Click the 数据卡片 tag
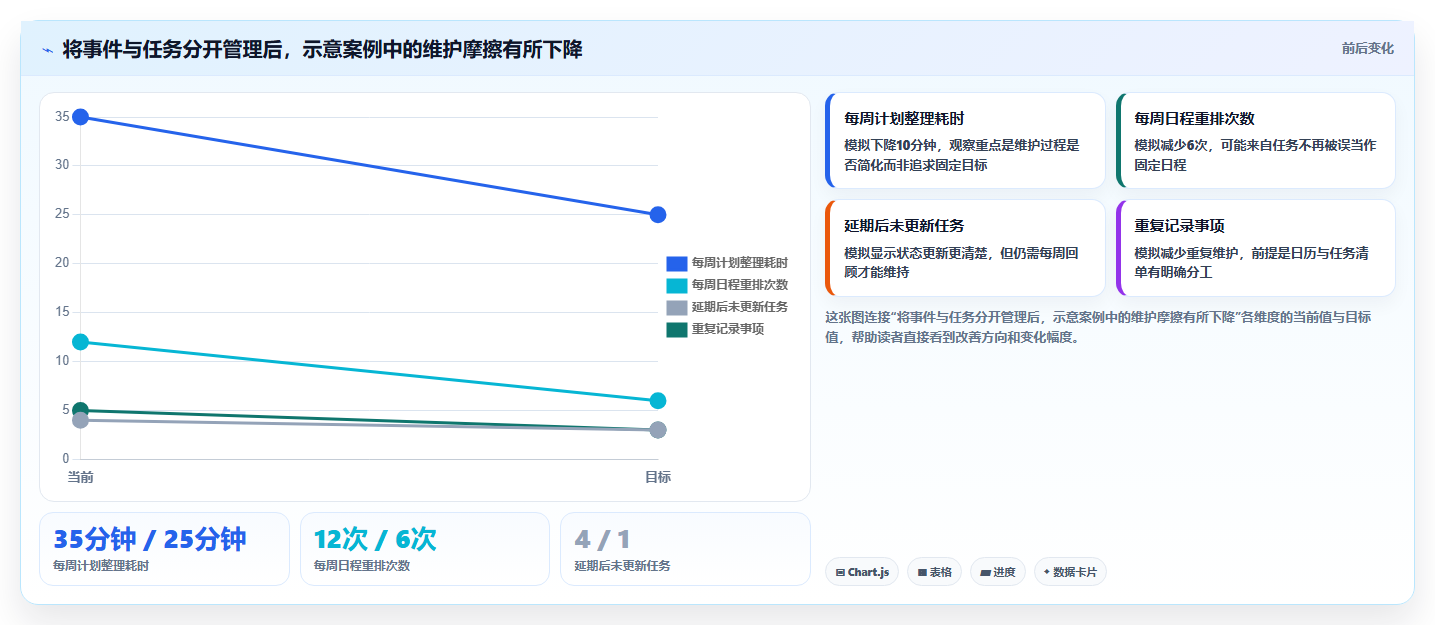The height and width of the screenshot is (625, 1435). (x=1070, y=572)
